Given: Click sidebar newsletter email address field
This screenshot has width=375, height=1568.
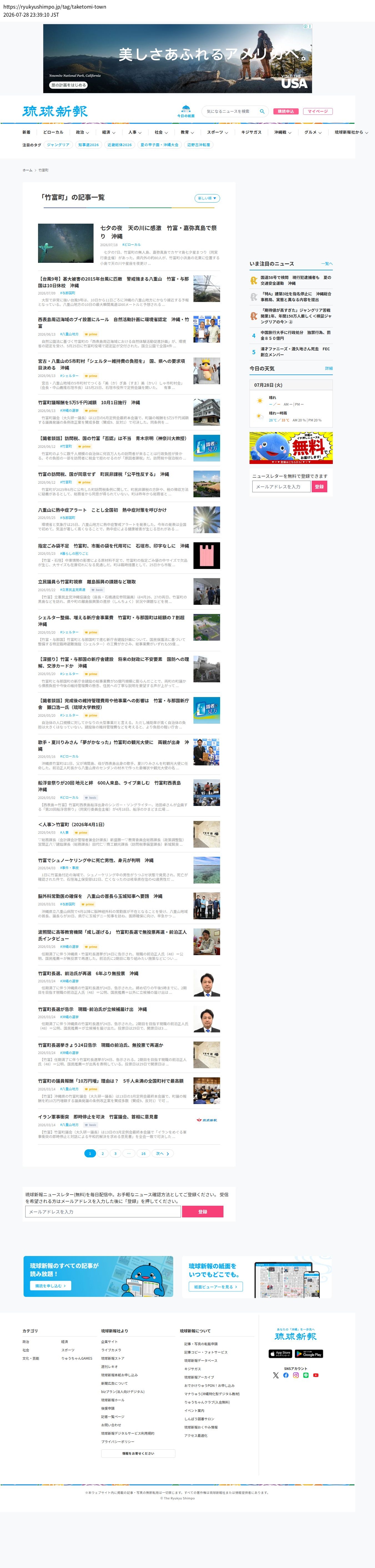Looking at the screenshot, I should 281,486.
